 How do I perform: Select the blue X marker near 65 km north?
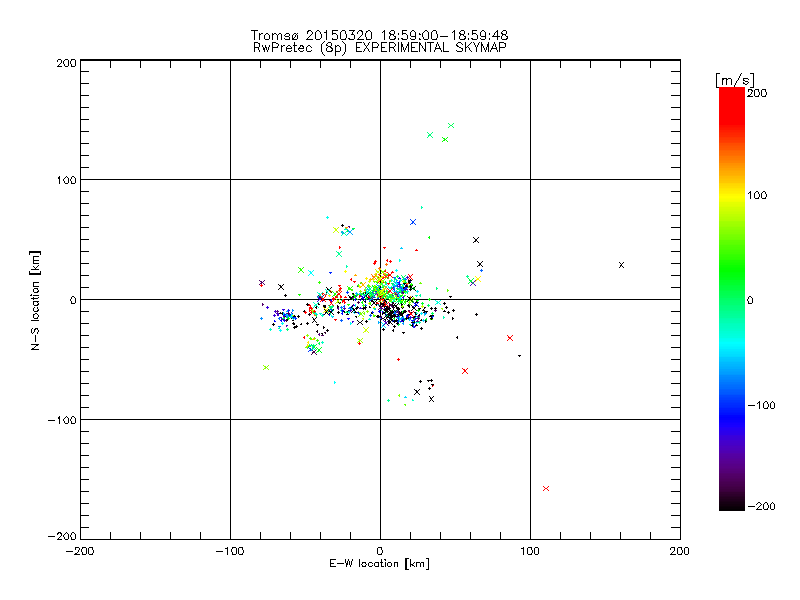coord(413,222)
